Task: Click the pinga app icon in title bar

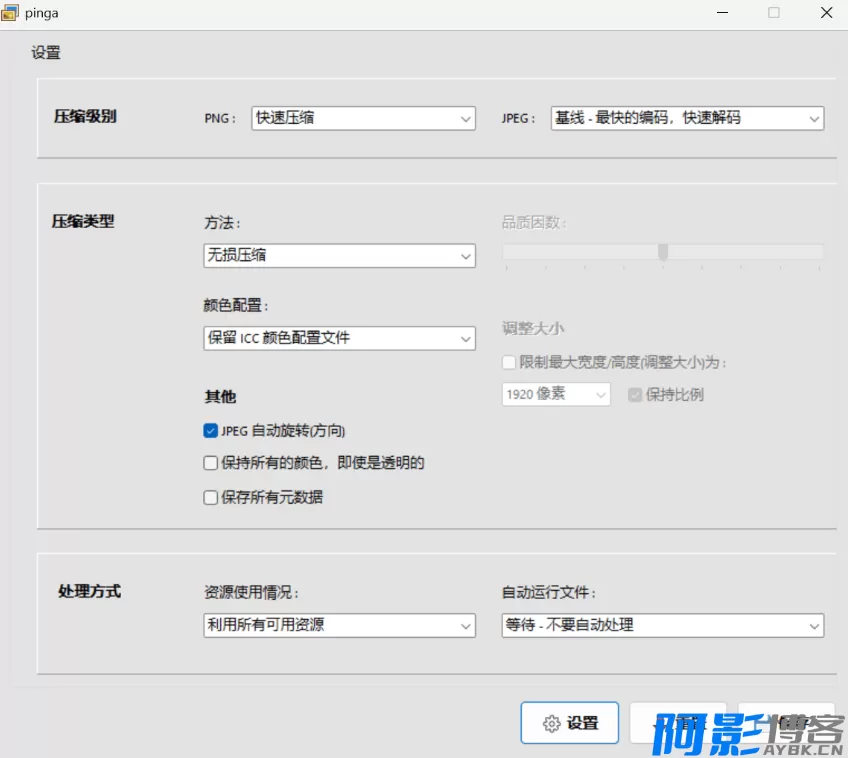Action: pos(12,12)
